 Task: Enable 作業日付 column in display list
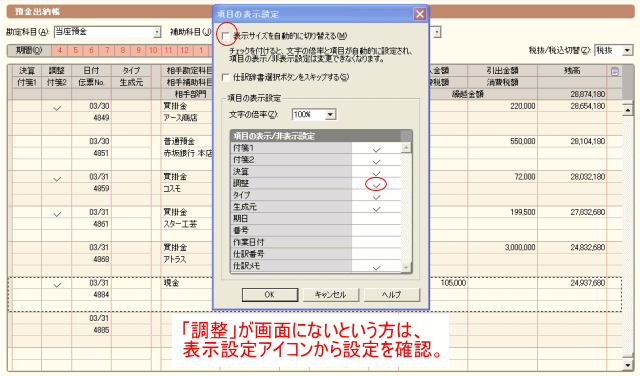tap(376, 243)
